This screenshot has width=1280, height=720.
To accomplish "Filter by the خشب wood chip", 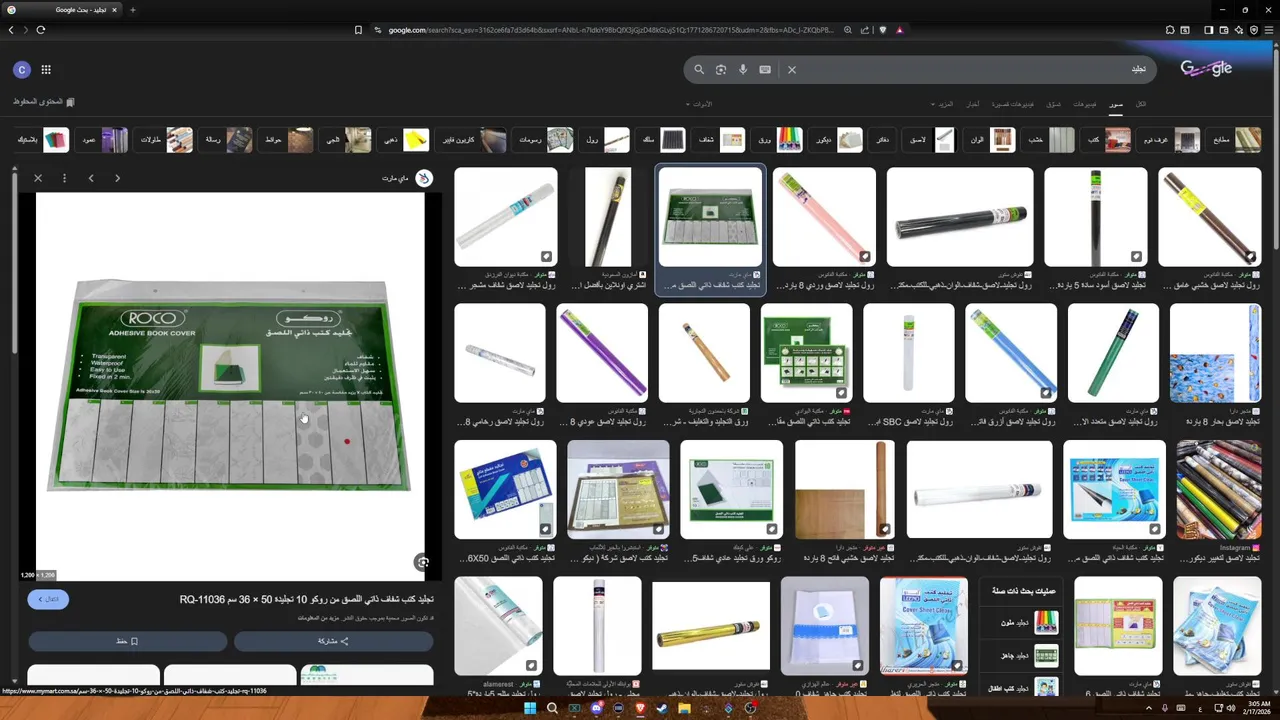I will (x=1049, y=140).
